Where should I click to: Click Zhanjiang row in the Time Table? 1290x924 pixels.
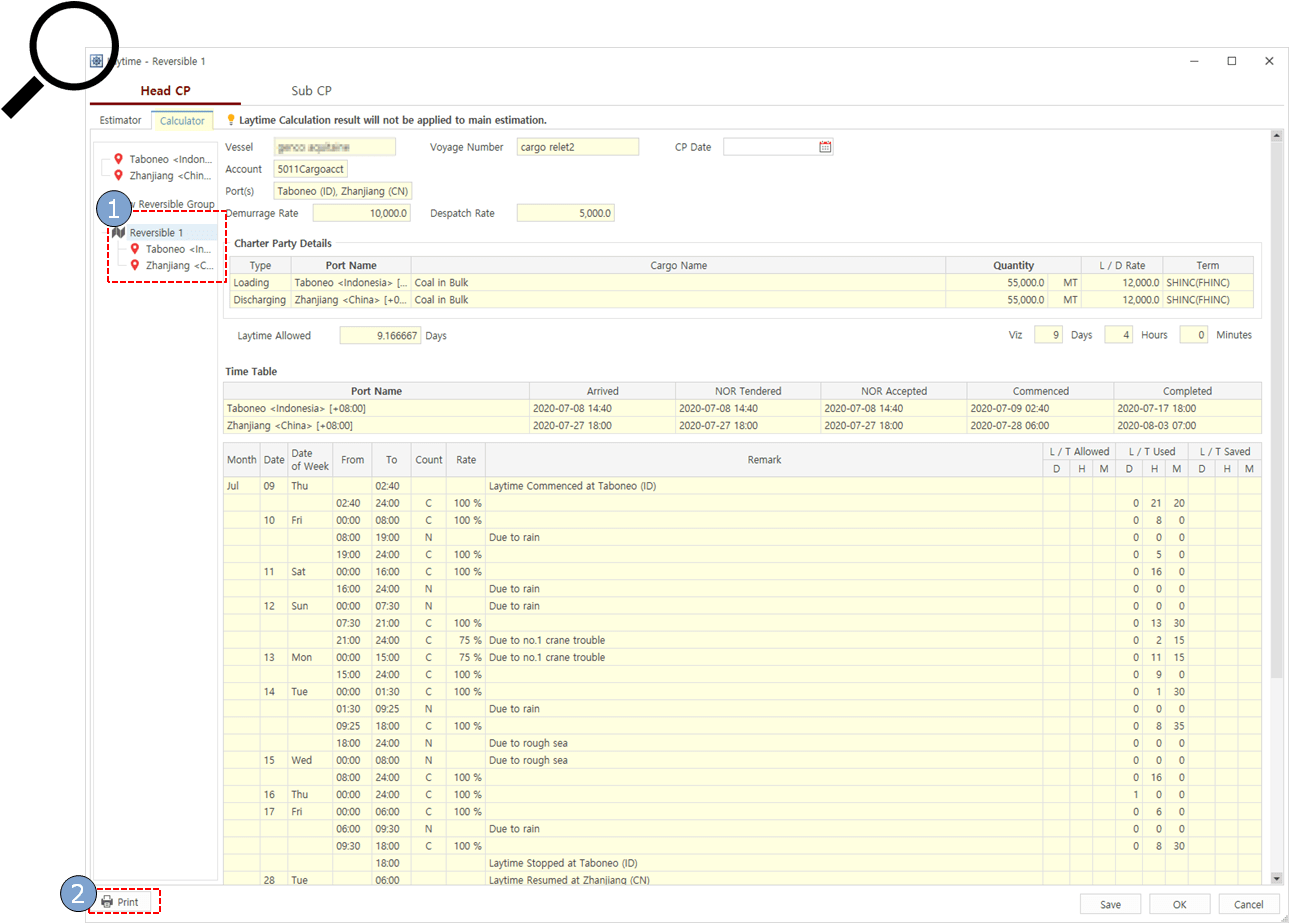[743, 425]
